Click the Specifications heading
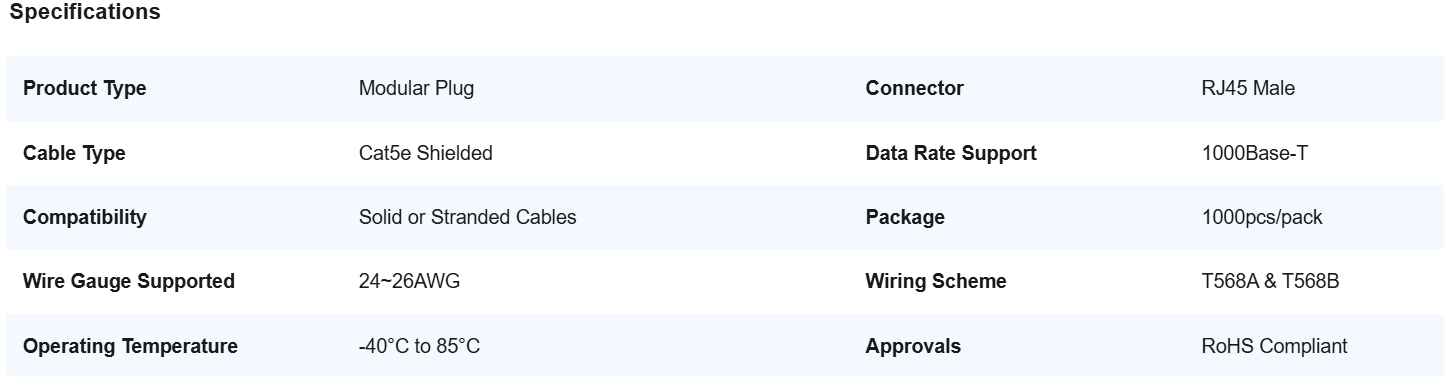Viewport: 1444px width, 376px height. (85, 13)
